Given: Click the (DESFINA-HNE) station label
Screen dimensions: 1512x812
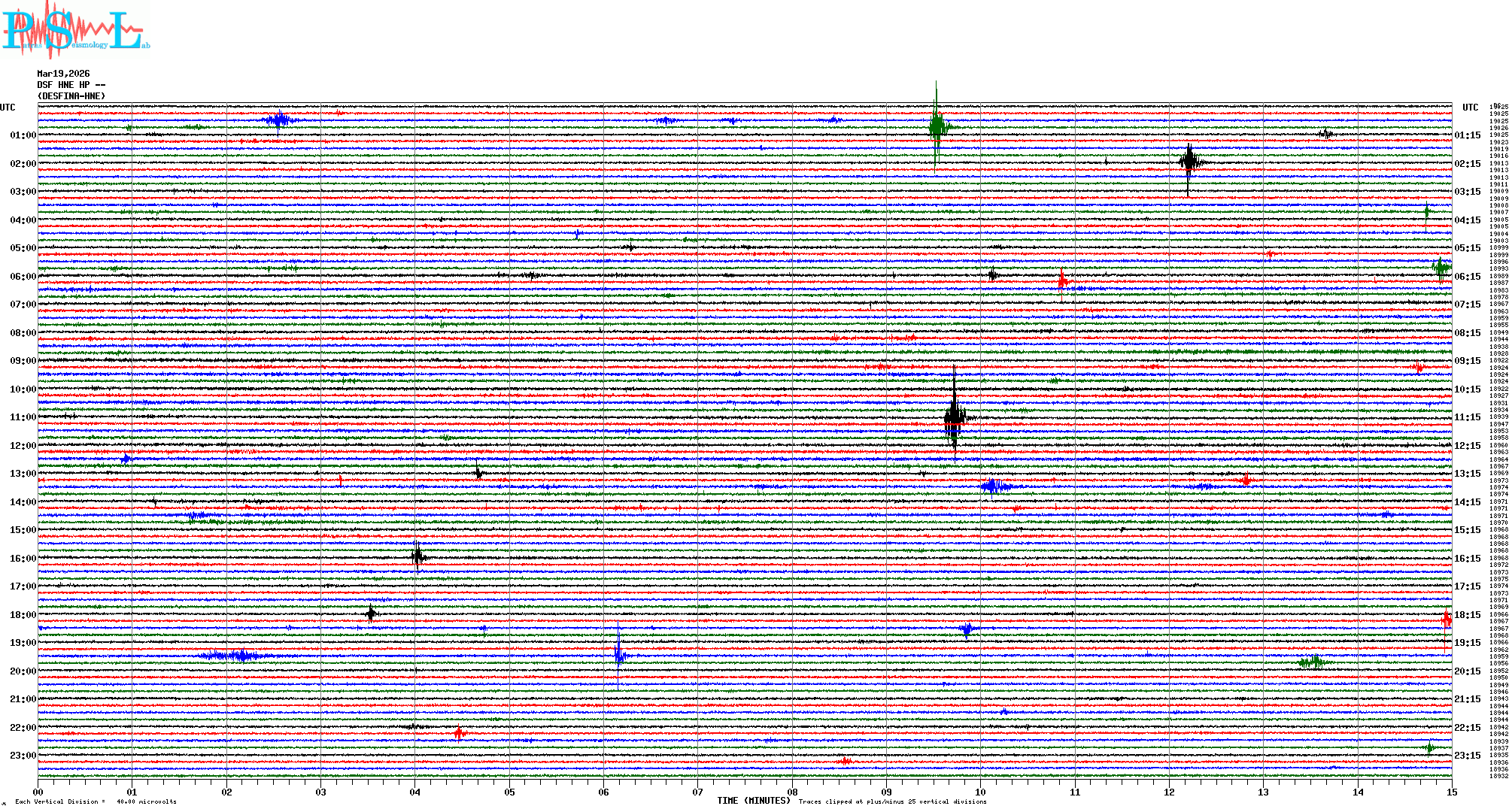Looking at the screenshot, I should pos(71,96).
